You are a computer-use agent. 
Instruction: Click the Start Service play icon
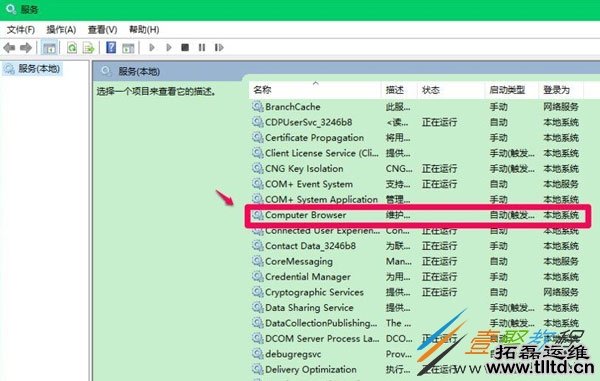click(x=152, y=47)
